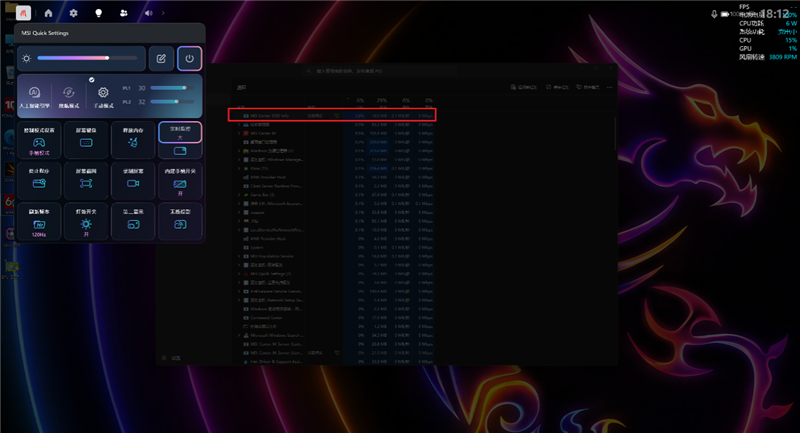Select the manual mode gear option
The height and width of the screenshot is (433, 800).
click(x=103, y=96)
